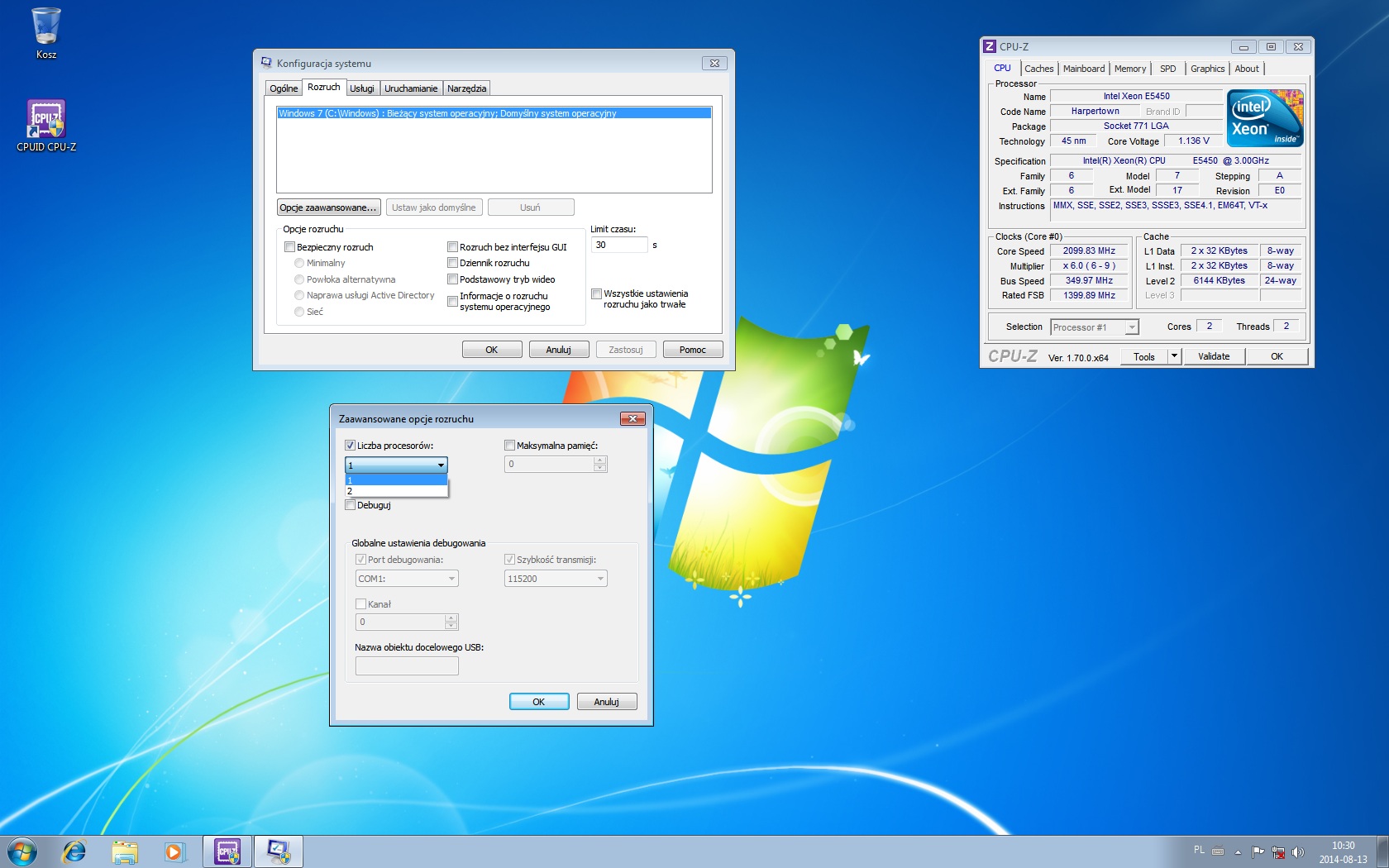Open the network status tray icon
The height and width of the screenshot is (868, 1389).
tap(1278, 851)
